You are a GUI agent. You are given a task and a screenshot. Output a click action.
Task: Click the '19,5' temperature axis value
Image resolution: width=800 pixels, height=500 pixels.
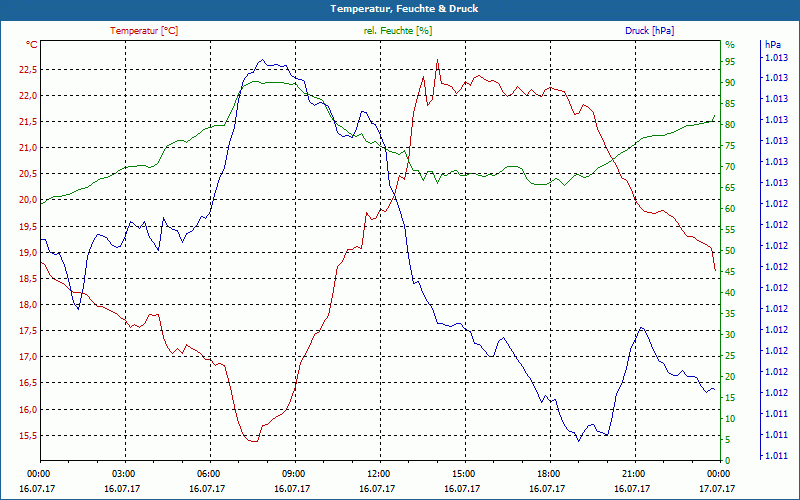(x=28, y=227)
